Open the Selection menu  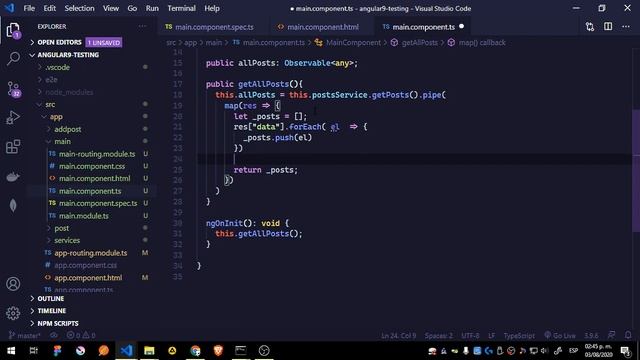click(79, 8)
